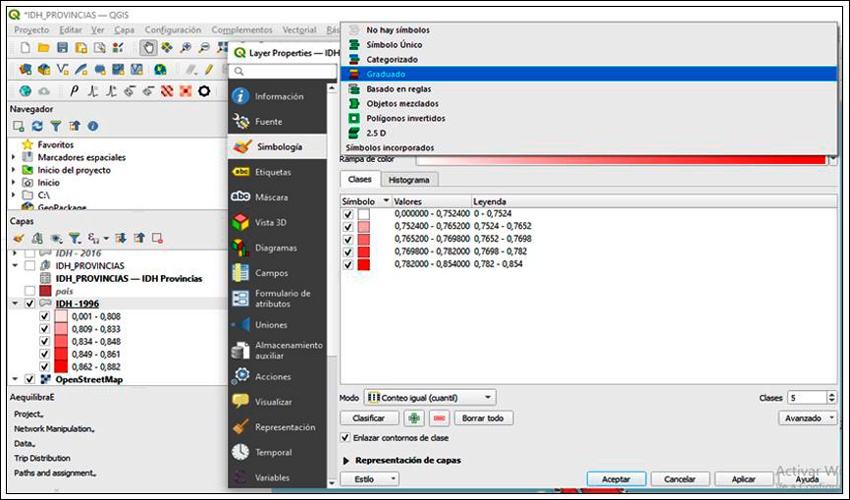The image size is (850, 500).
Task: Refresh the Navegador browser panel
Action: (x=37, y=126)
